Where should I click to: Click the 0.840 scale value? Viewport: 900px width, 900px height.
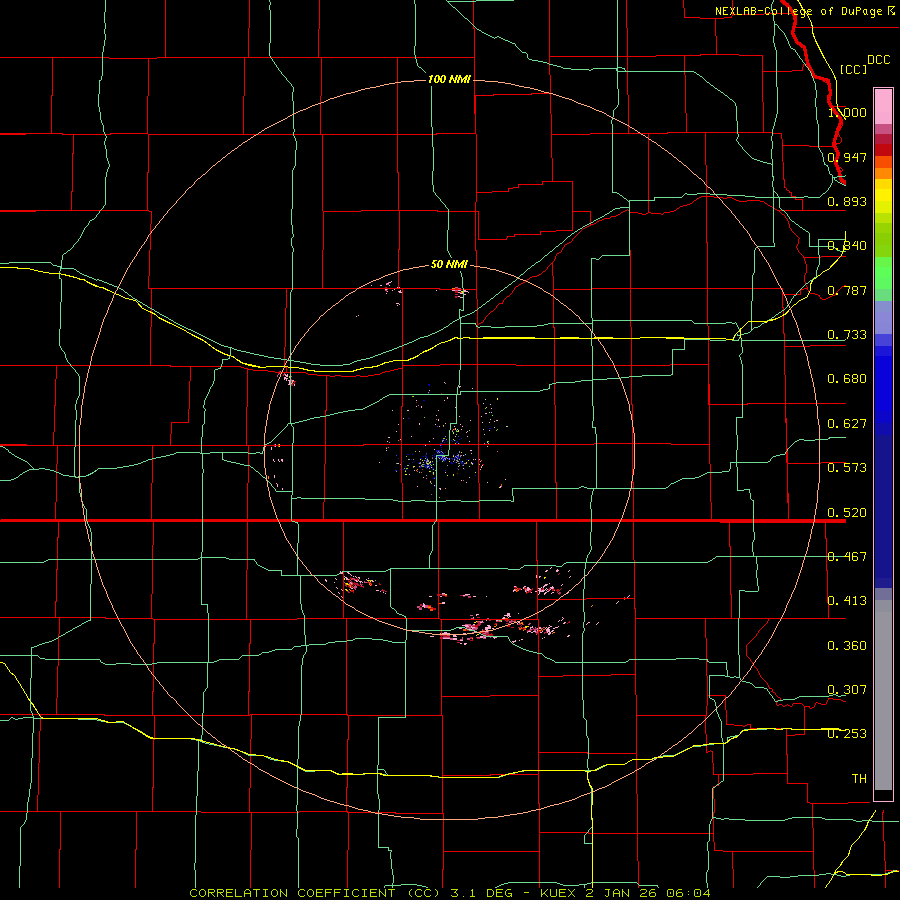[847, 246]
